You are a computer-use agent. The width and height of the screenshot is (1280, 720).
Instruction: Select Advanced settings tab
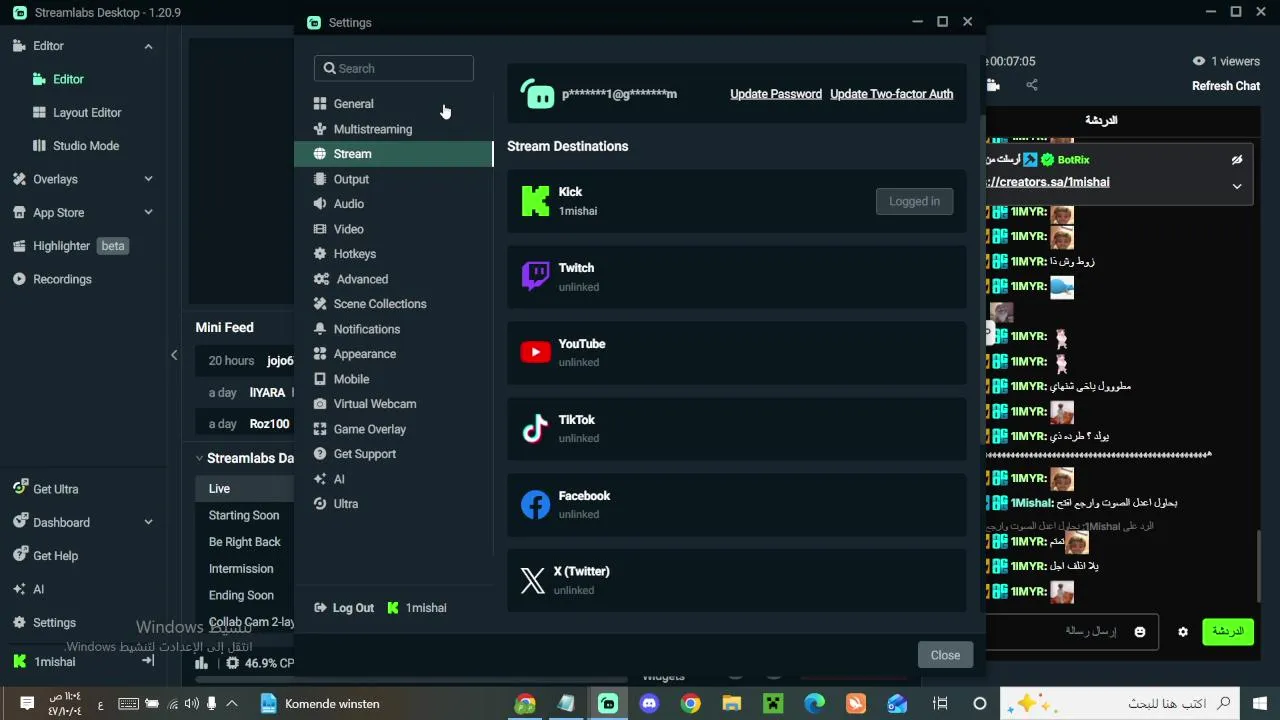393,279
